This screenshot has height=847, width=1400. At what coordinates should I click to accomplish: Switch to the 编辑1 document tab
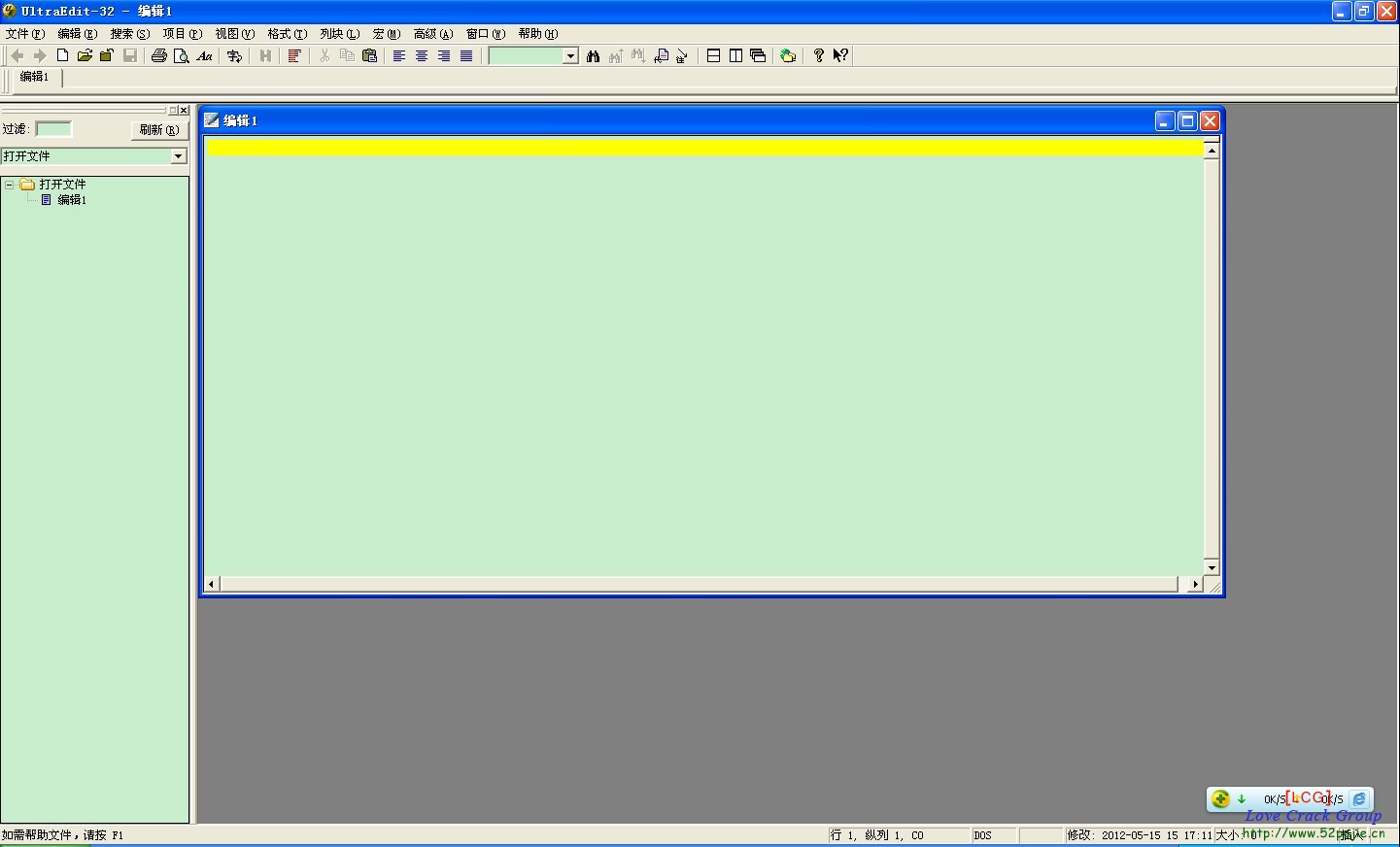click(x=34, y=77)
